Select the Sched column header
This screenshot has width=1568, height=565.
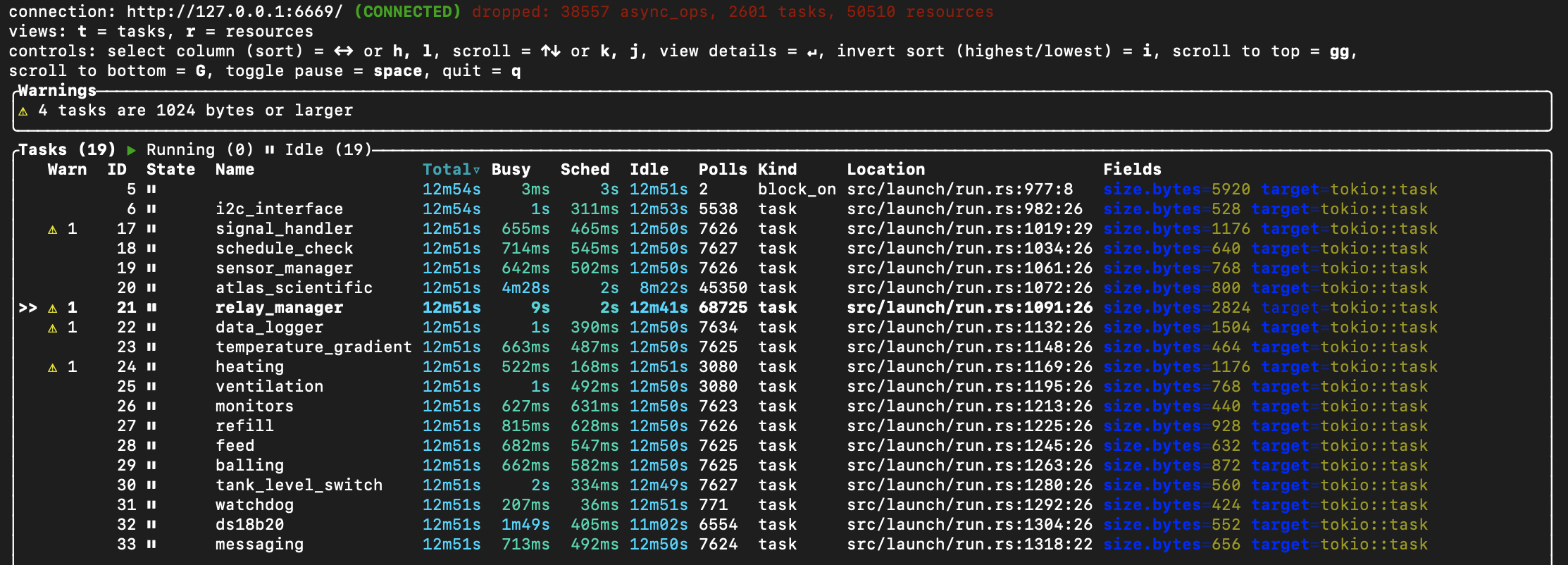pyautogui.click(x=585, y=170)
